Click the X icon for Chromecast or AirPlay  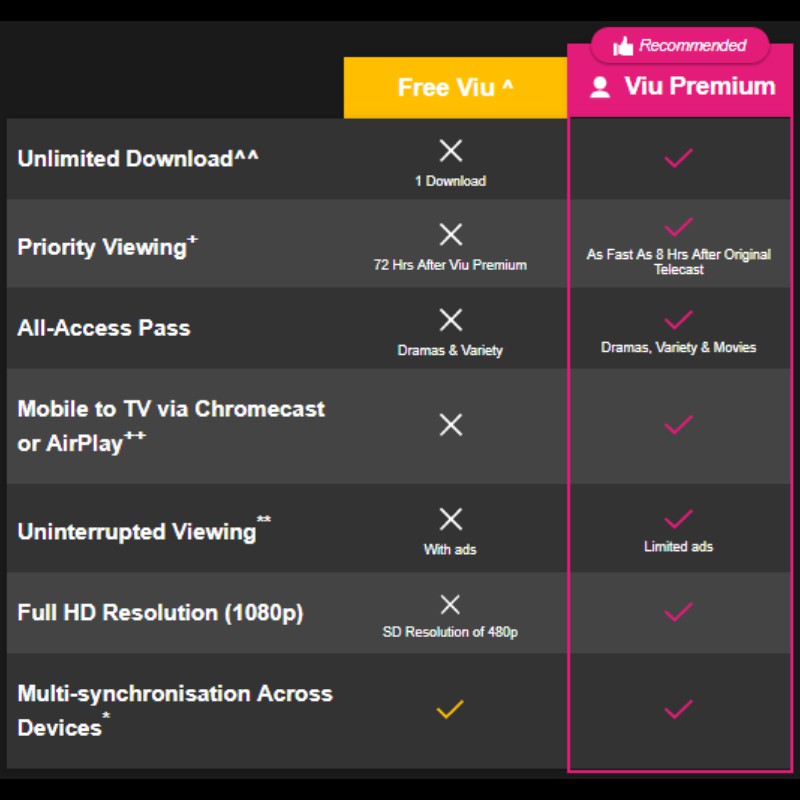point(451,425)
